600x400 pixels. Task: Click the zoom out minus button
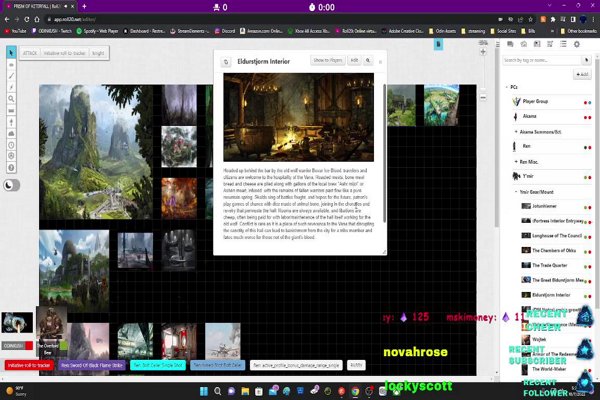click(x=483, y=98)
